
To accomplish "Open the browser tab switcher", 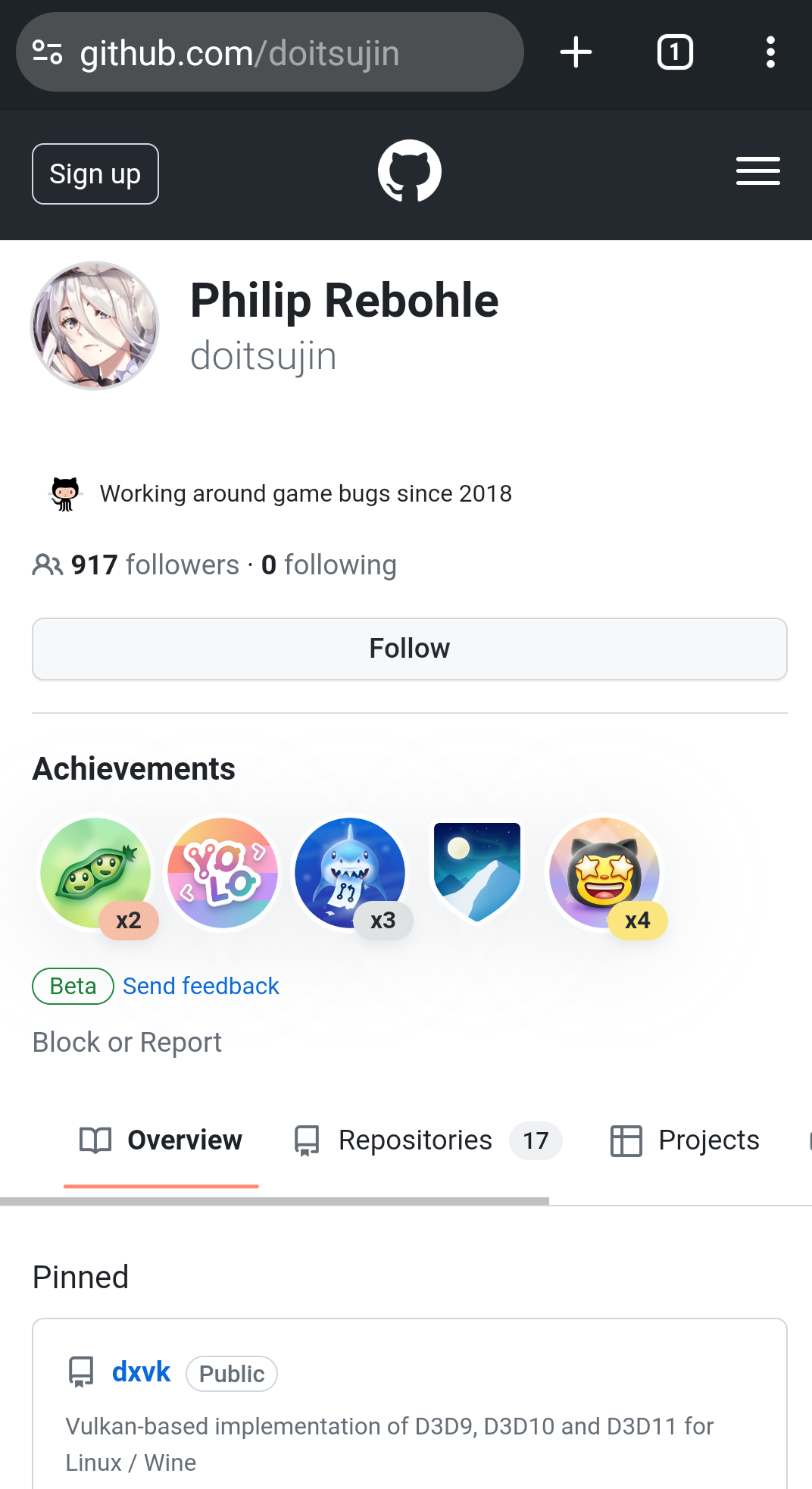I will coord(674,52).
